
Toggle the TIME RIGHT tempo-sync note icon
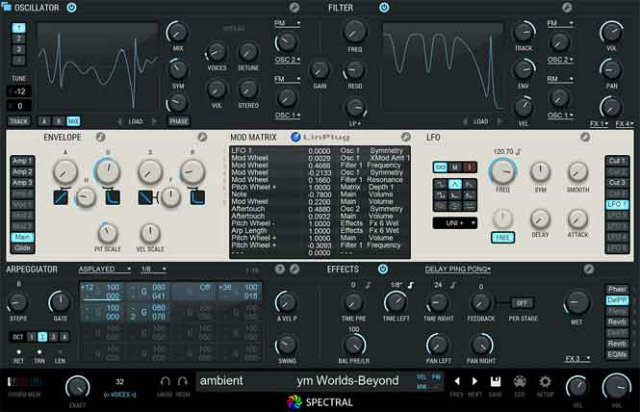[453, 285]
